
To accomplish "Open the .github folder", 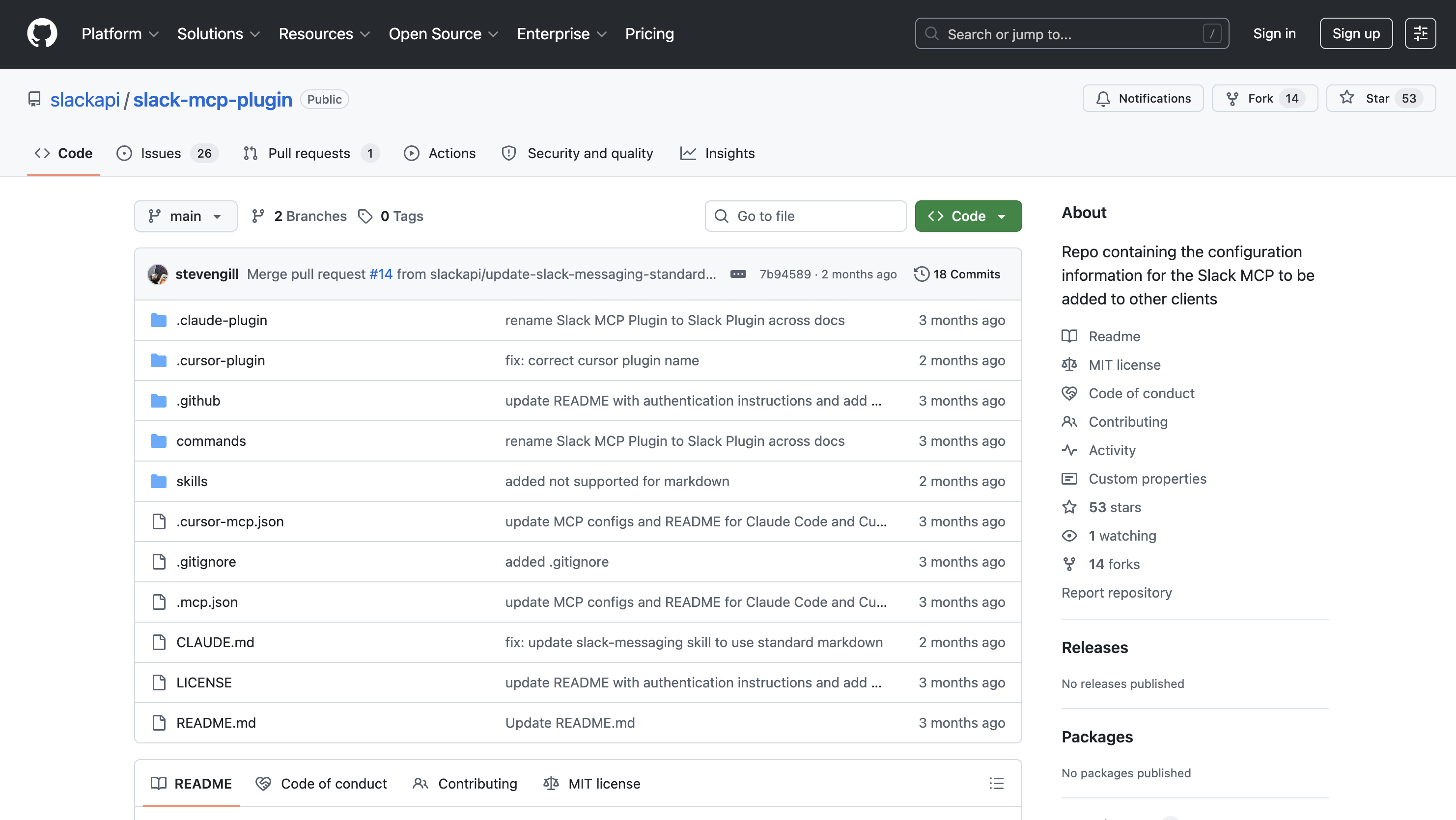I will click(198, 401).
